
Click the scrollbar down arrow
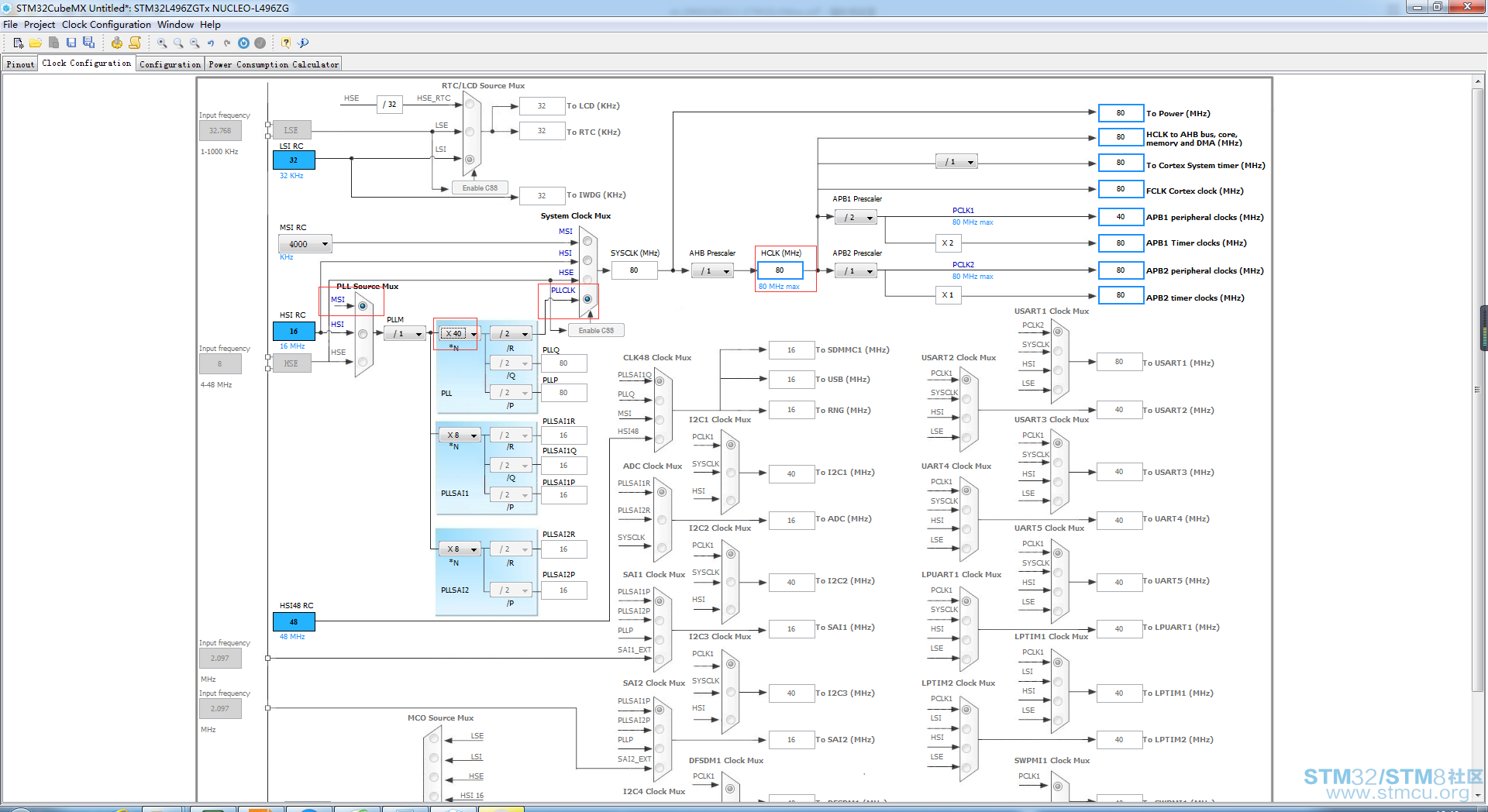click(1479, 795)
